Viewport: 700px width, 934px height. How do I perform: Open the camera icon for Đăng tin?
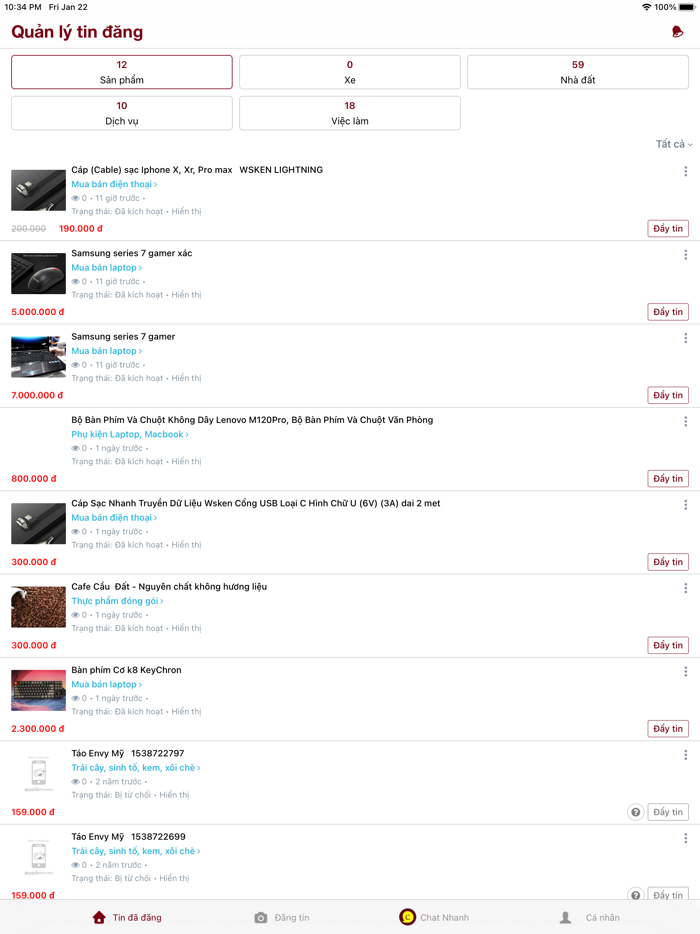(x=260, y=917)
